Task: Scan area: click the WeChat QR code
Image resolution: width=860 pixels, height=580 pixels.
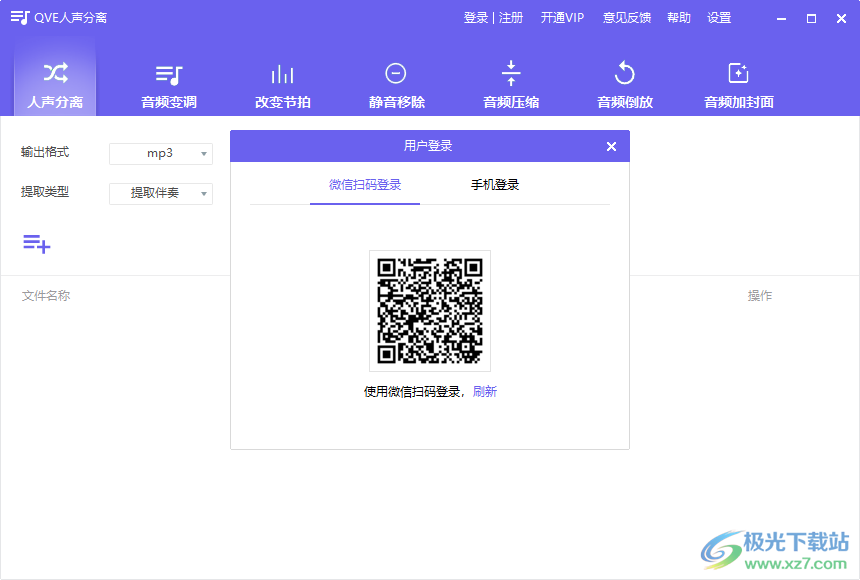Action: (x=429, y=310)
